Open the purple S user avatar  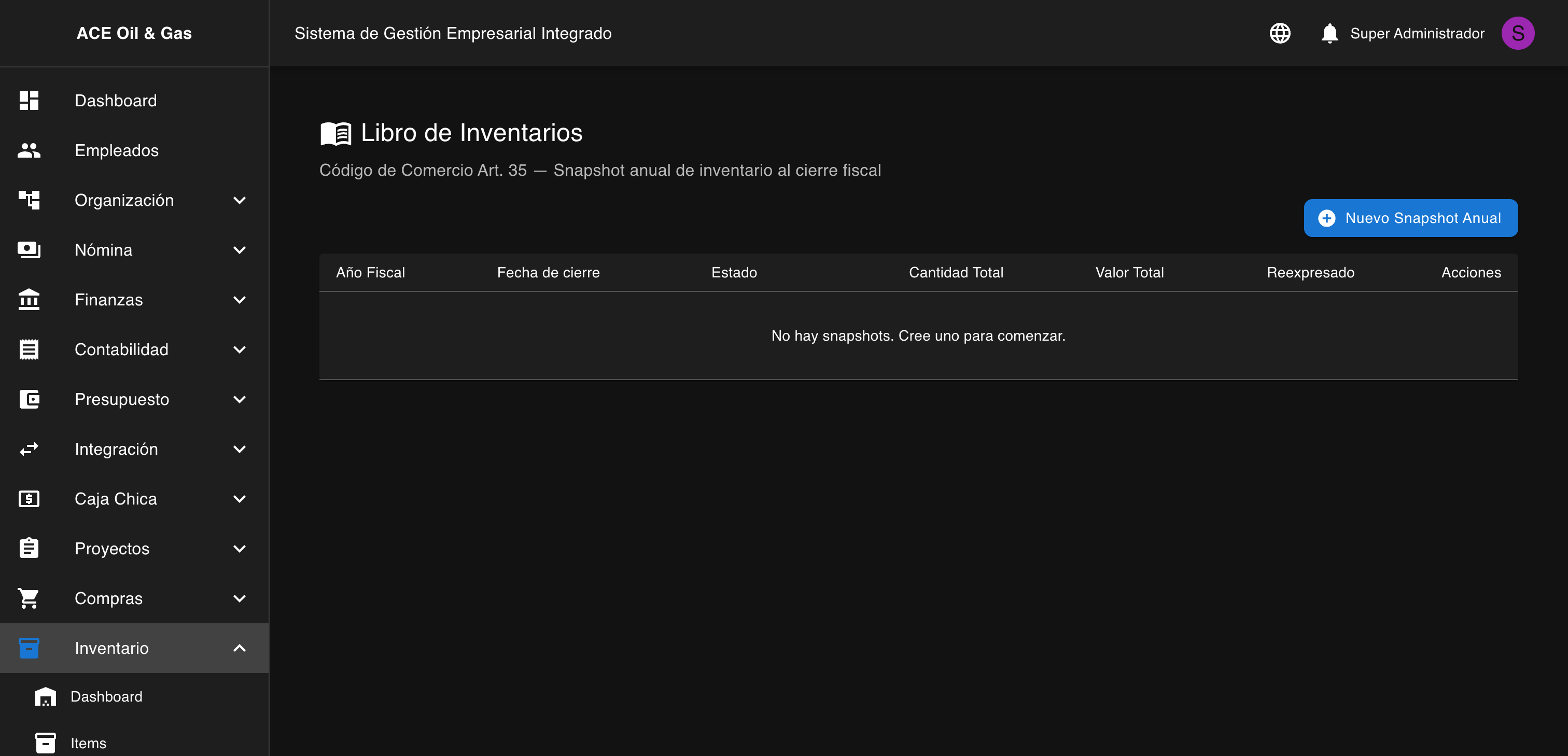tap(1518, 33)
